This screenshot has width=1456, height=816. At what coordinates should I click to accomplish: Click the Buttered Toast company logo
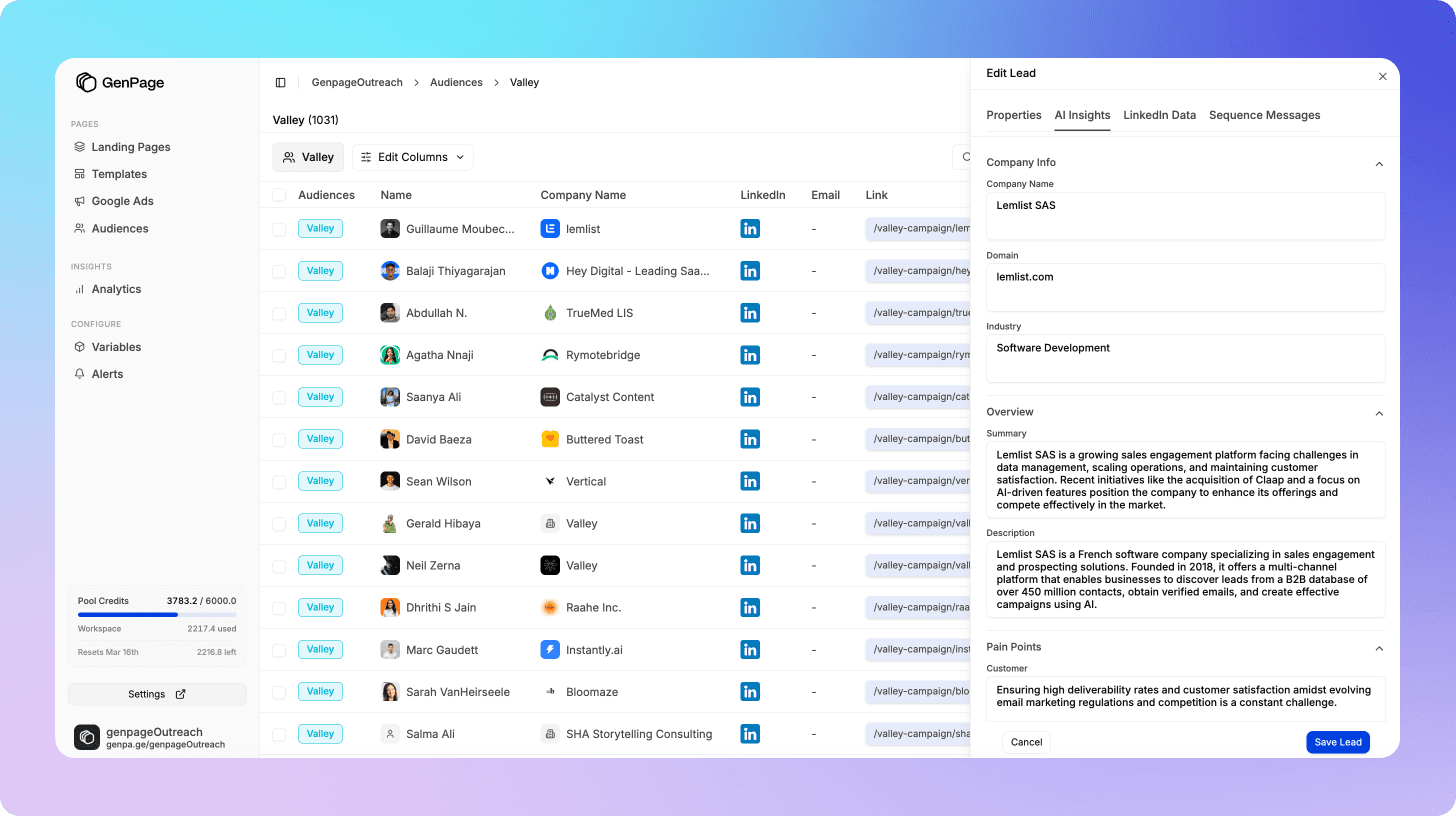click(x=550, y=439)
